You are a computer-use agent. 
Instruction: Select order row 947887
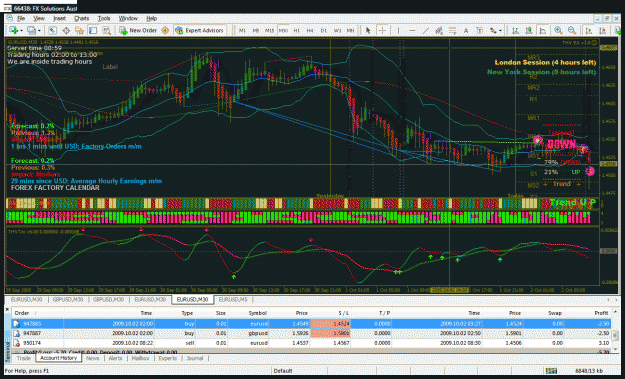(311, 333)
